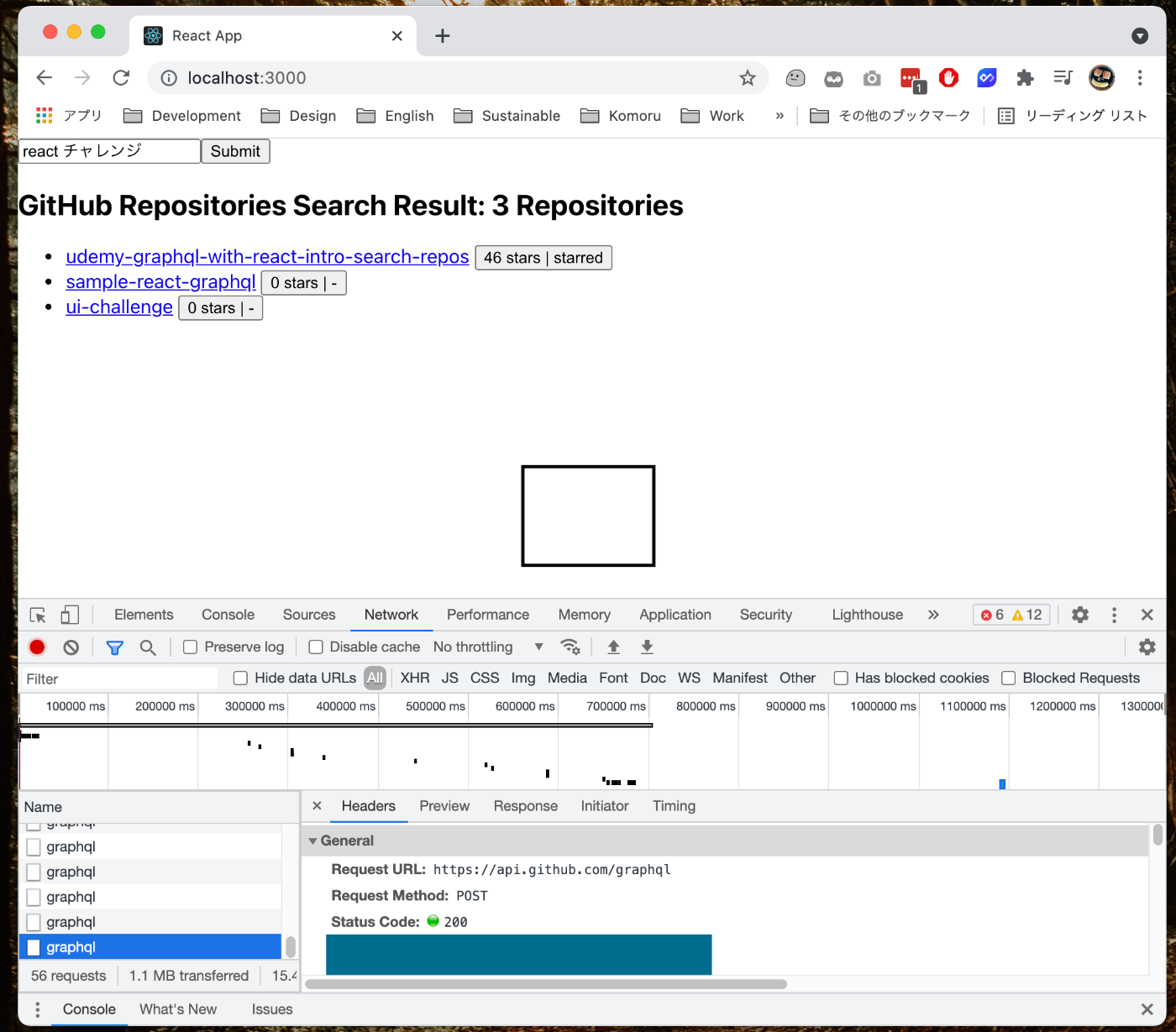Viewport: 1176px width, 1032px height.
Task: Open the Development bookmarks folder
Action: [182, 116]
